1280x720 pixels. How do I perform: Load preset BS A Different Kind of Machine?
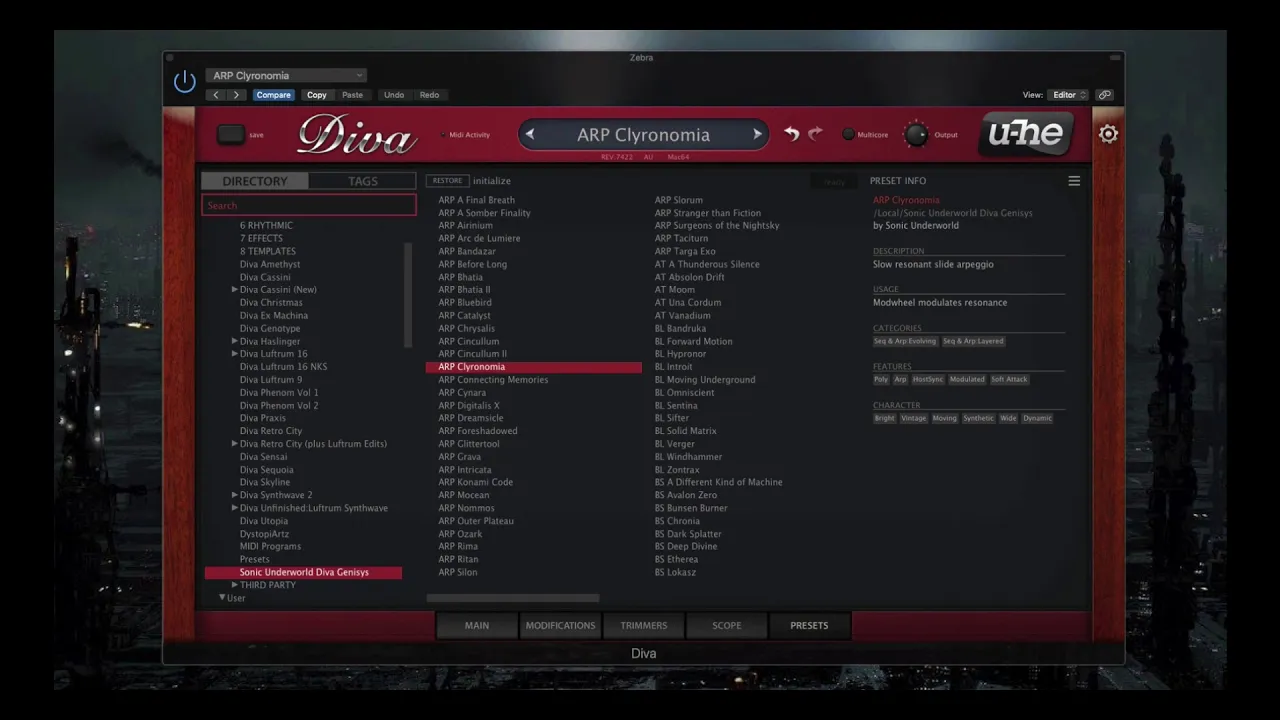[719, 482]
